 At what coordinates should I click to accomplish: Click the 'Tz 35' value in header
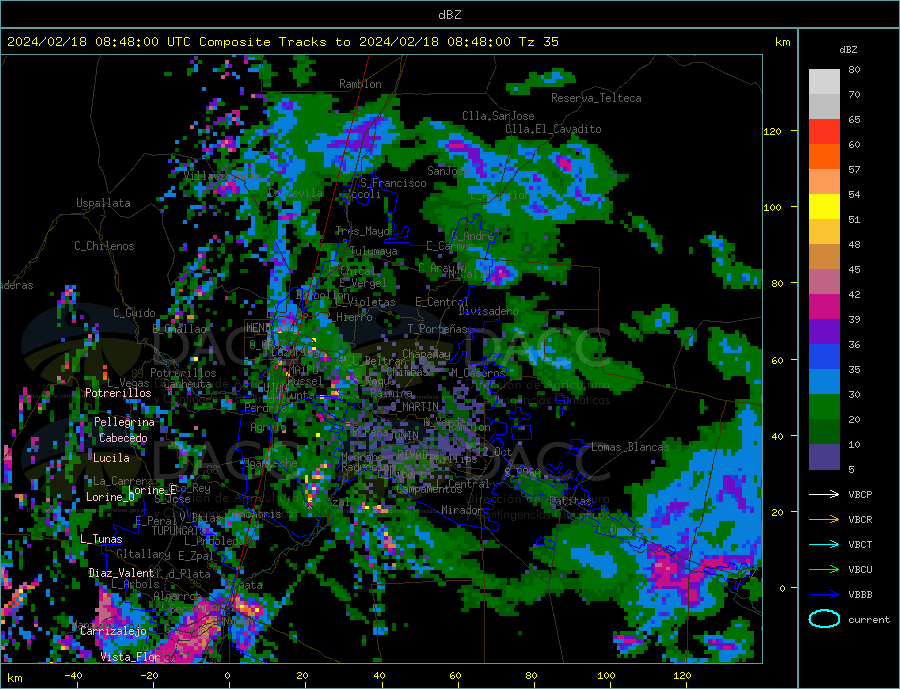[x=538, y=42]
